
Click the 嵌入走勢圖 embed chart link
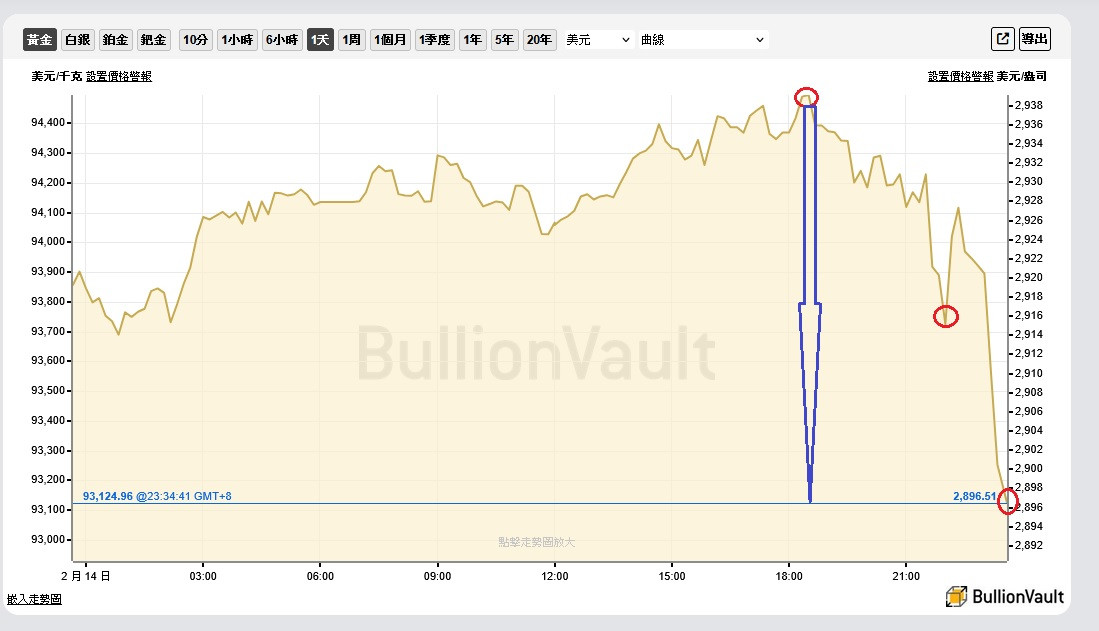34,599
